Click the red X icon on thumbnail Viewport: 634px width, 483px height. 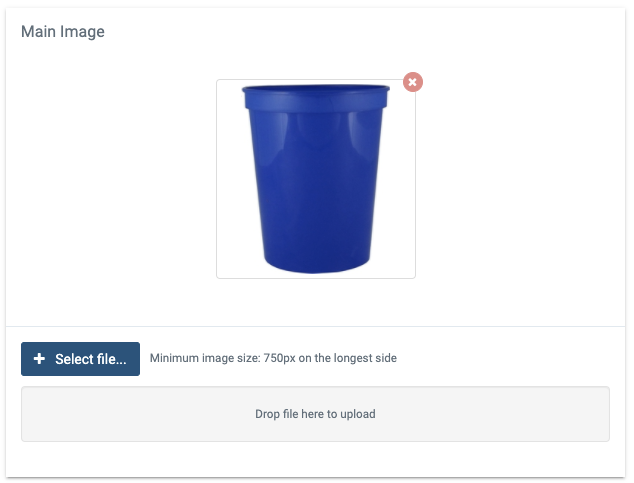pos(412,82)
